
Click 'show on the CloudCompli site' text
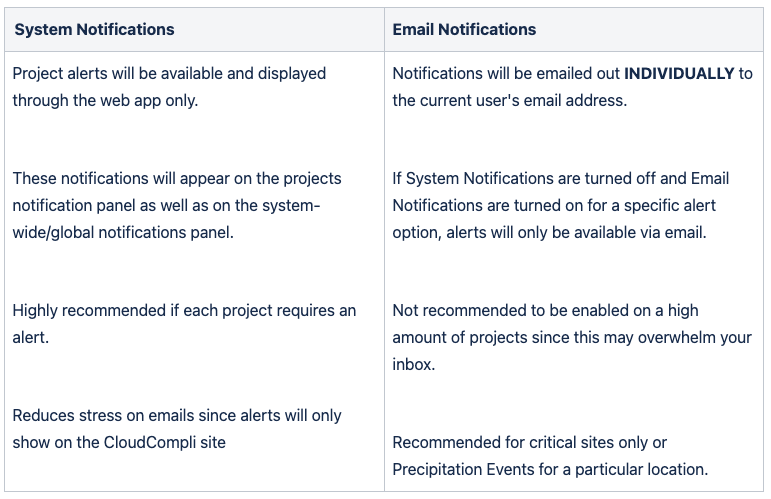(119, 442)
